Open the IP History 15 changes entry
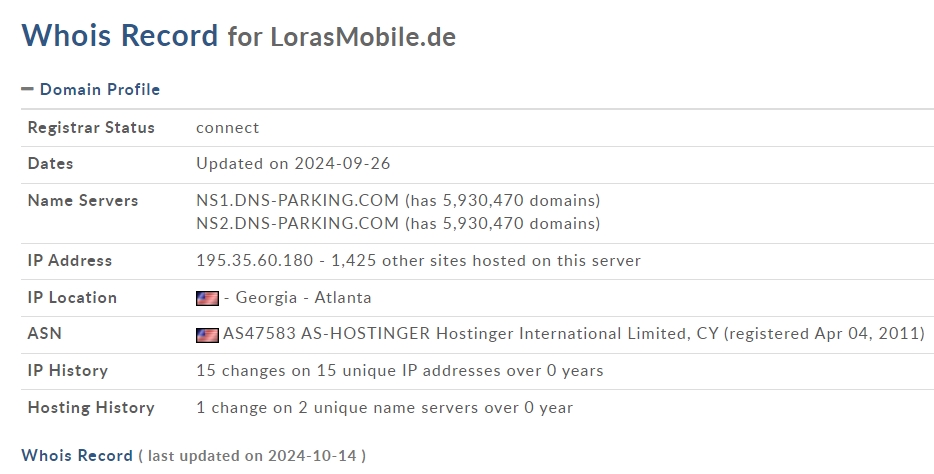The image size is (934, 474). 400,370
